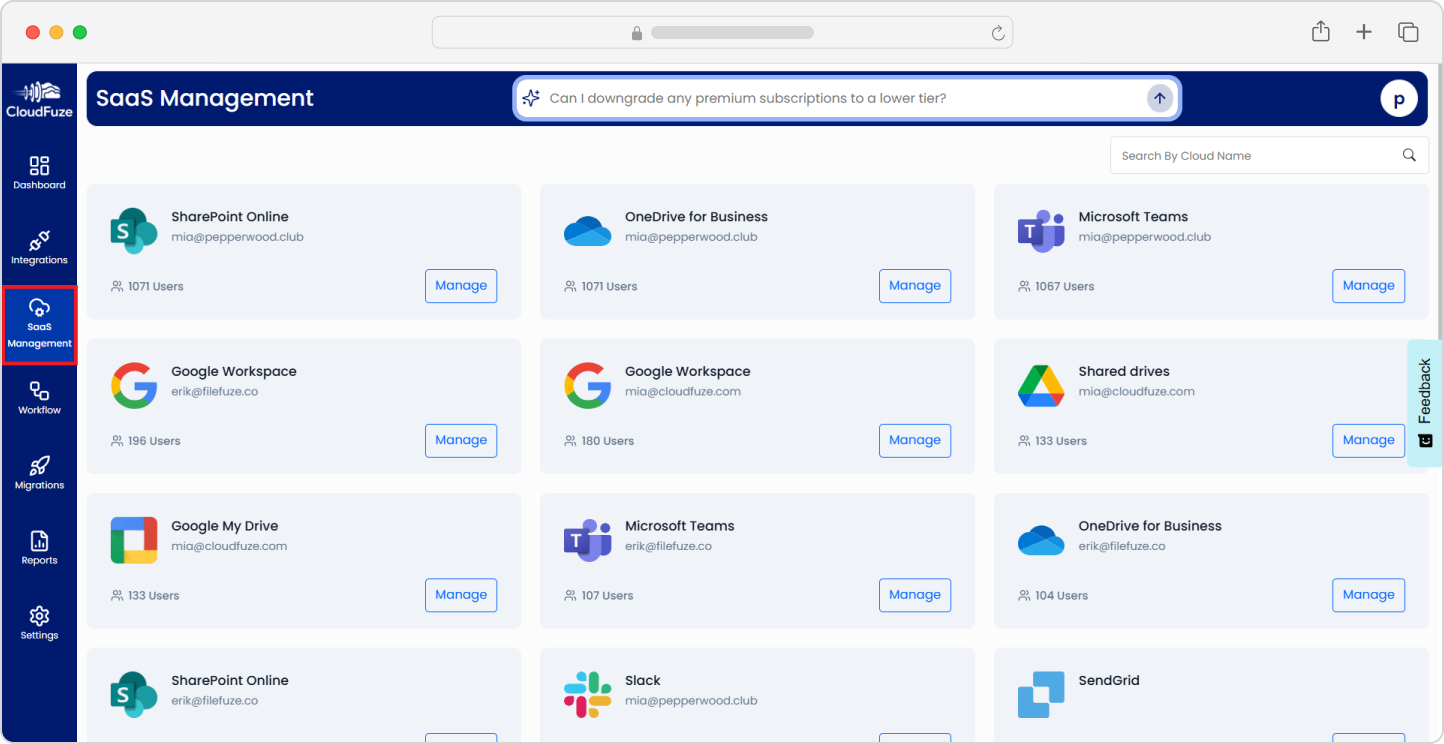The height and width of the screenshot is (744, 1444).
Task: Click the browser share icon
Action: click(x=1320, y=32)
